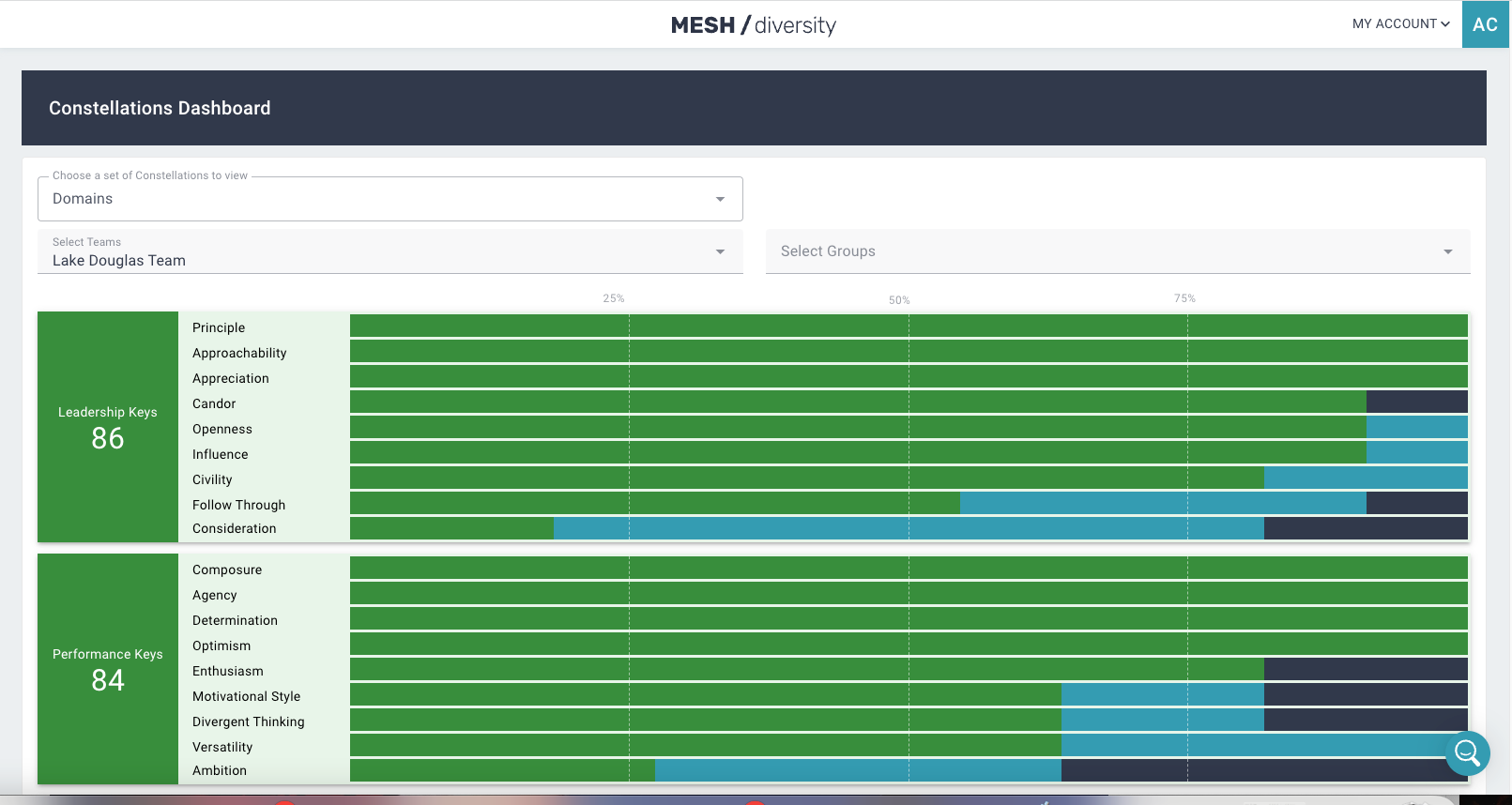Screen dimensions: 1512x805
Task: Click the MESH/diversity logo
Action: pos(753,25)
